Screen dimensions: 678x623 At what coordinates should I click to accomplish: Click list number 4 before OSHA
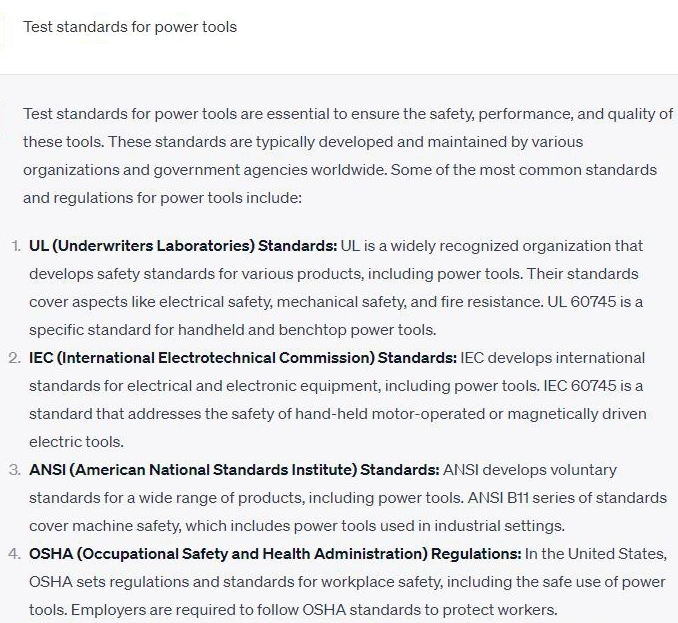click(16, 554)
